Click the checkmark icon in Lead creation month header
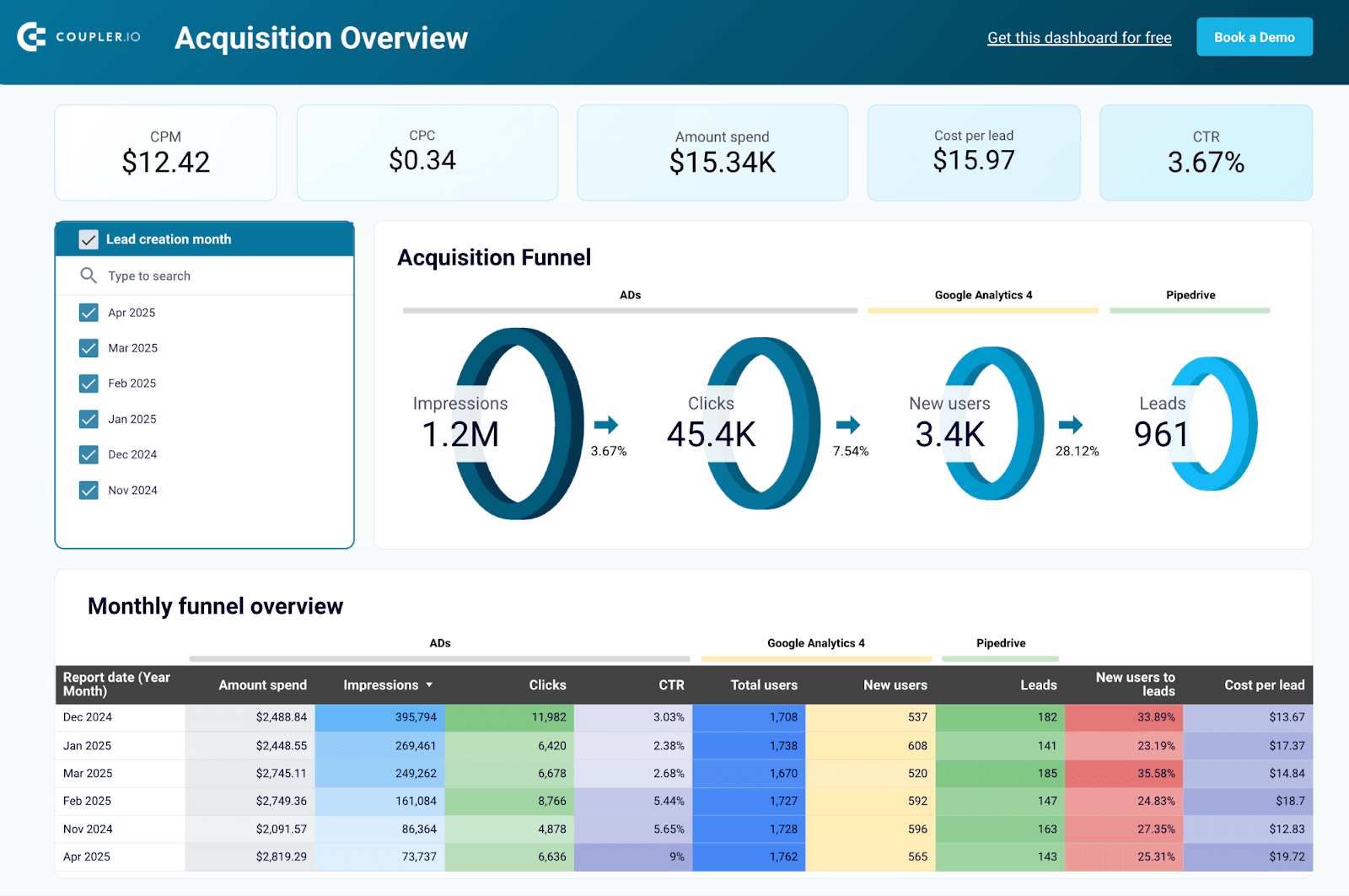Image resolution: width=1349 pixels, height=896 pixels. [x=89, y=239]
